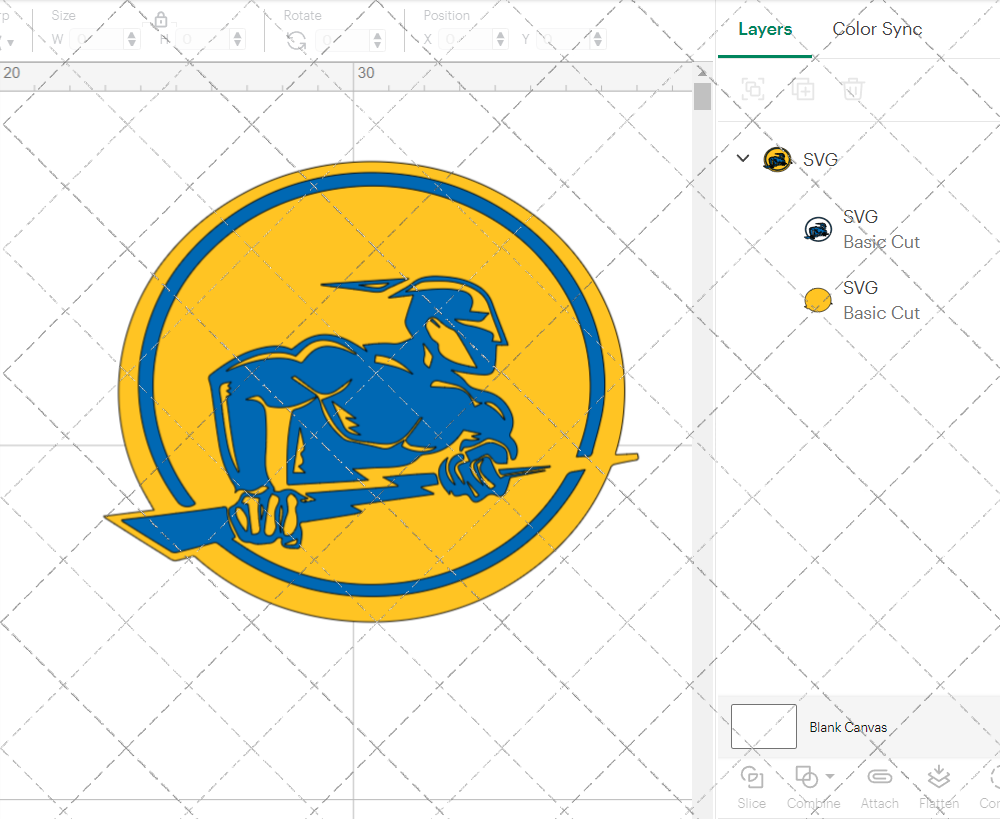
Task: Collapse the SVG group chevron
Action: point(743,158)
